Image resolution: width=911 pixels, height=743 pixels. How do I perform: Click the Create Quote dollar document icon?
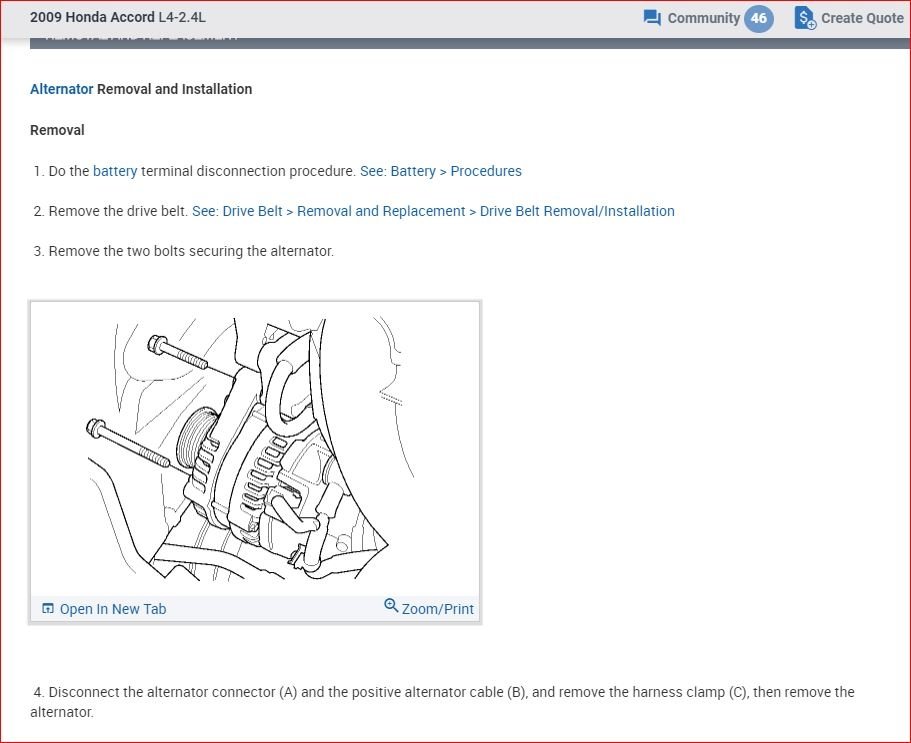(x=805, y=18)
